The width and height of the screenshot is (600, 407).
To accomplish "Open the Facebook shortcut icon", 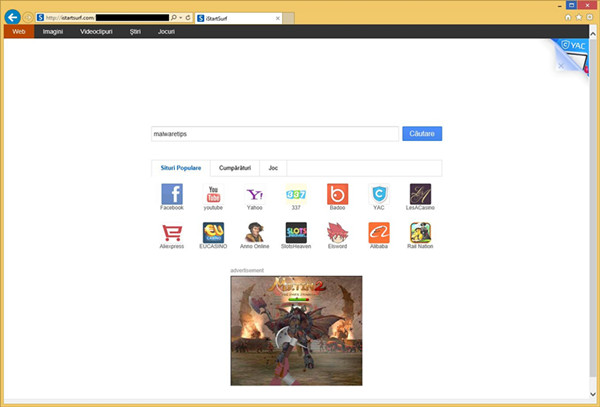I will 172,194.
